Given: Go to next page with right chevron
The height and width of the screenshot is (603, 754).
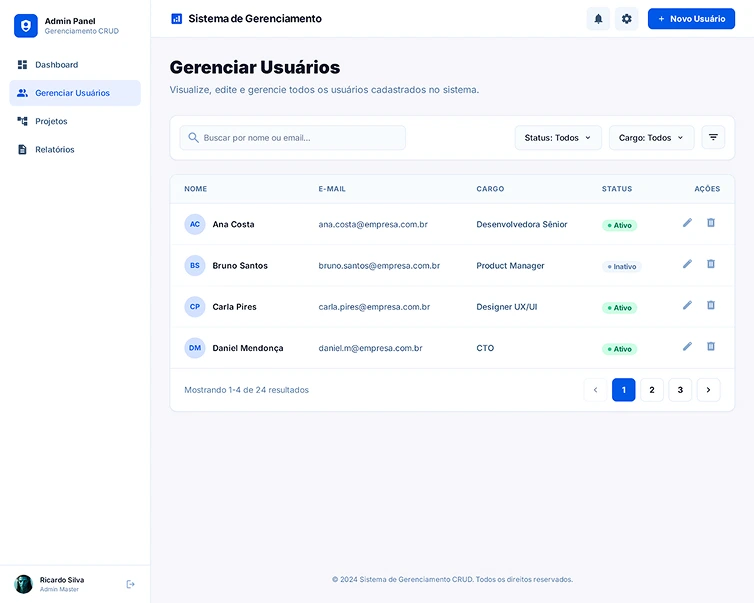Looking at the screenshot, I should pyautogui.click(x=708, y=390).
